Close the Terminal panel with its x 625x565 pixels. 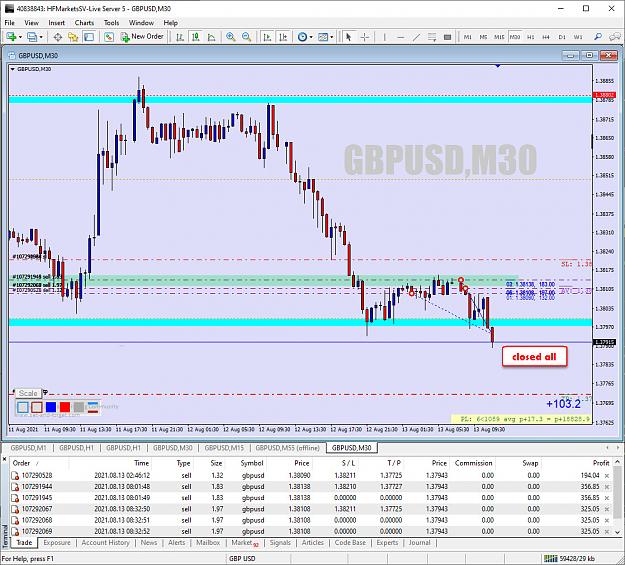[x=4, y=459]
